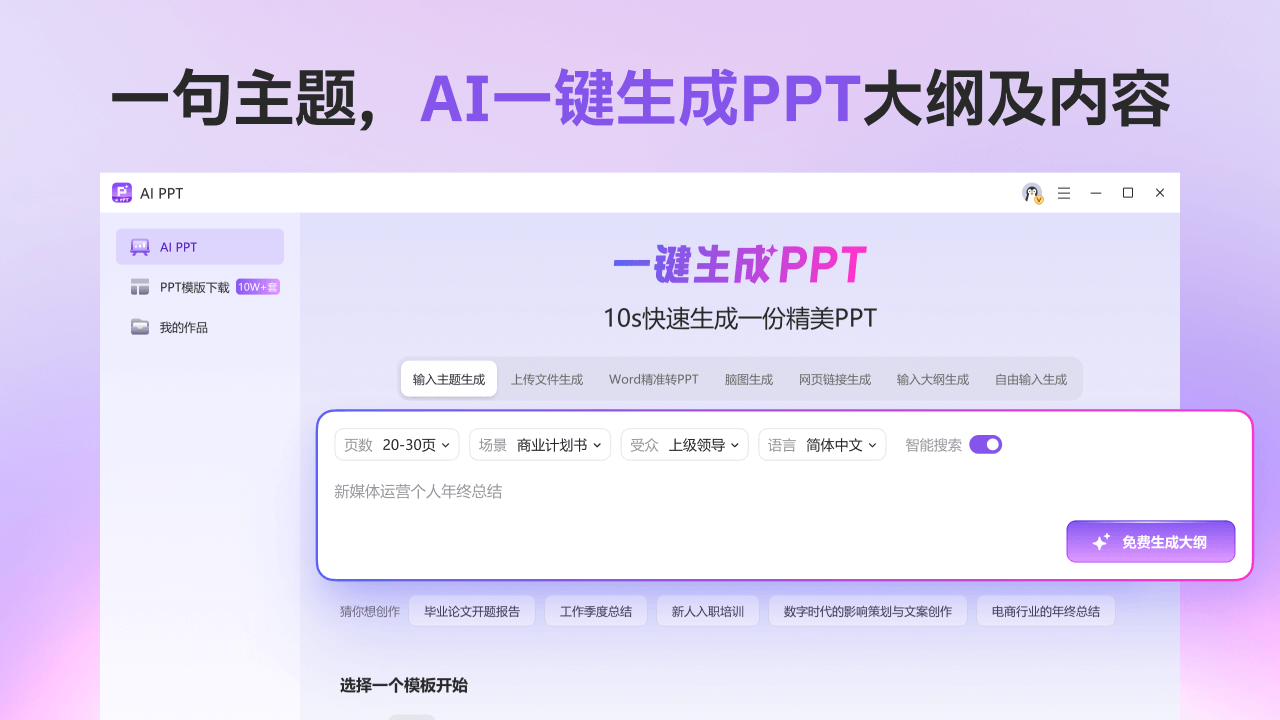Click the penguin user avatar
Viewport: 1280px width, 720px height.
[x=1031, y=192]
